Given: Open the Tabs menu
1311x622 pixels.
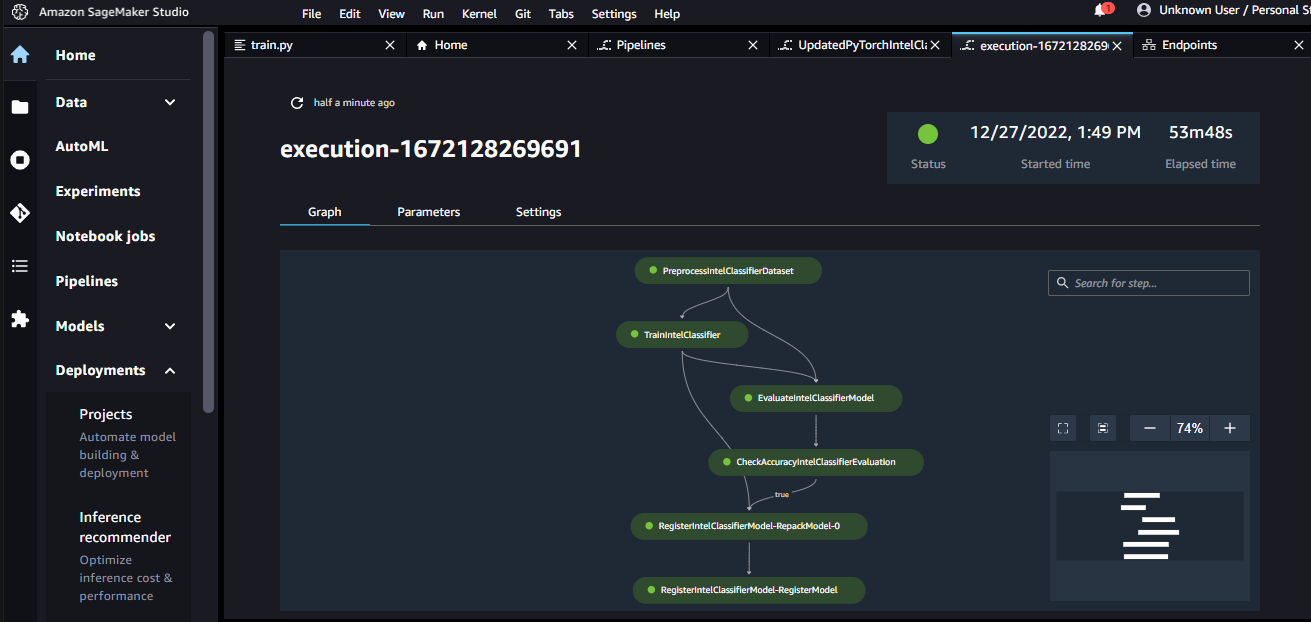Looking at the screenshot, I should click(x=561, y=14).
